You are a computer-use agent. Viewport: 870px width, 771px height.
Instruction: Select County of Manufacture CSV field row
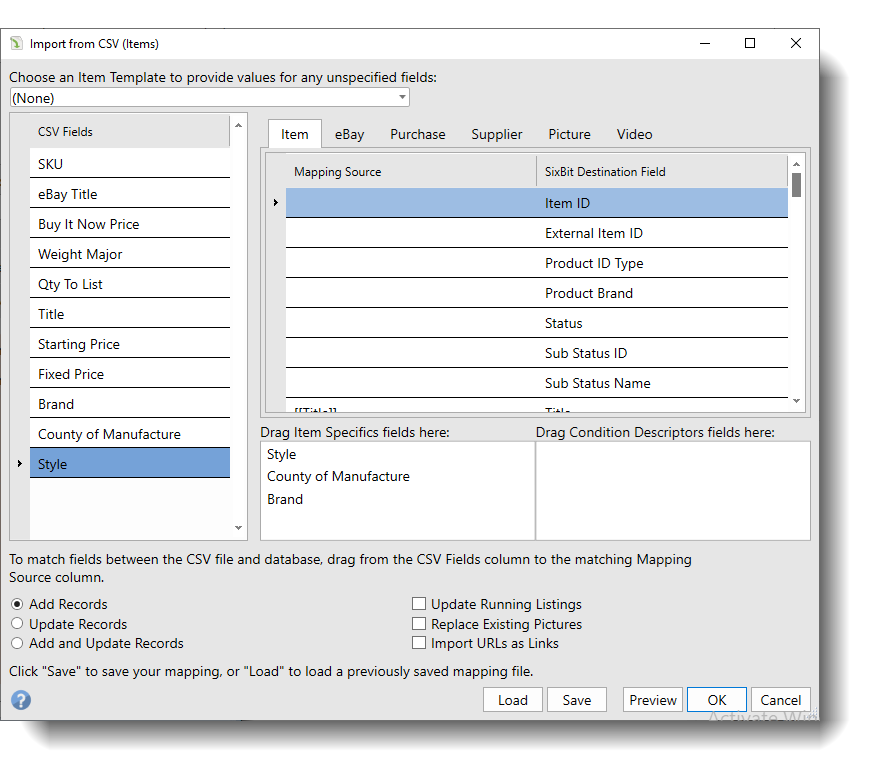[130, 433]
